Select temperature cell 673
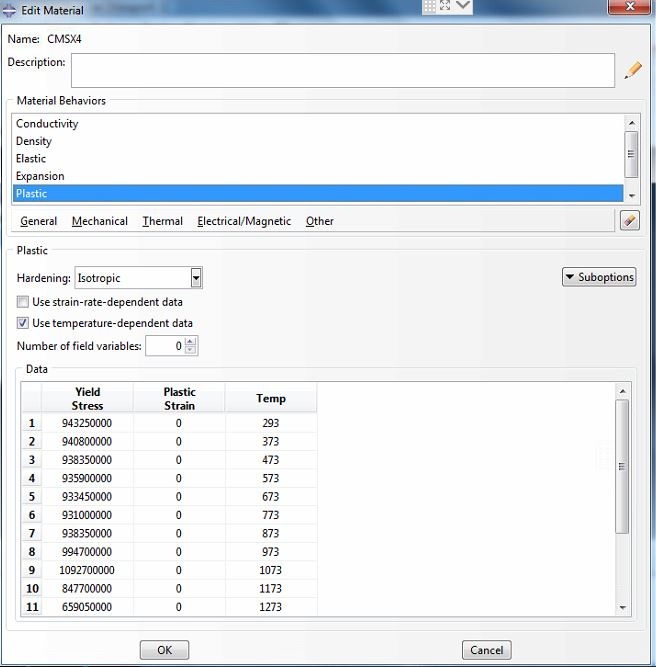Viewport: 656px width, 667px height. [271, 496]
